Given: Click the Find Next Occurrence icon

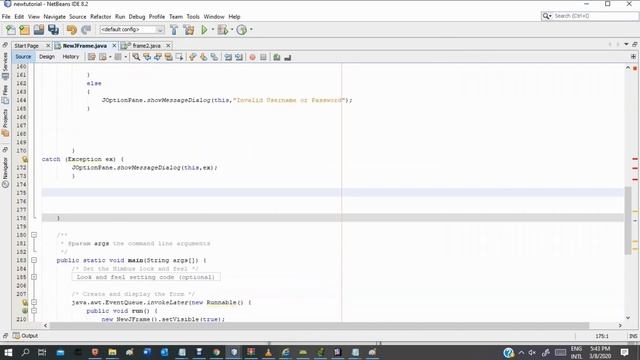Looking at the screenshot, I should 158,57.
